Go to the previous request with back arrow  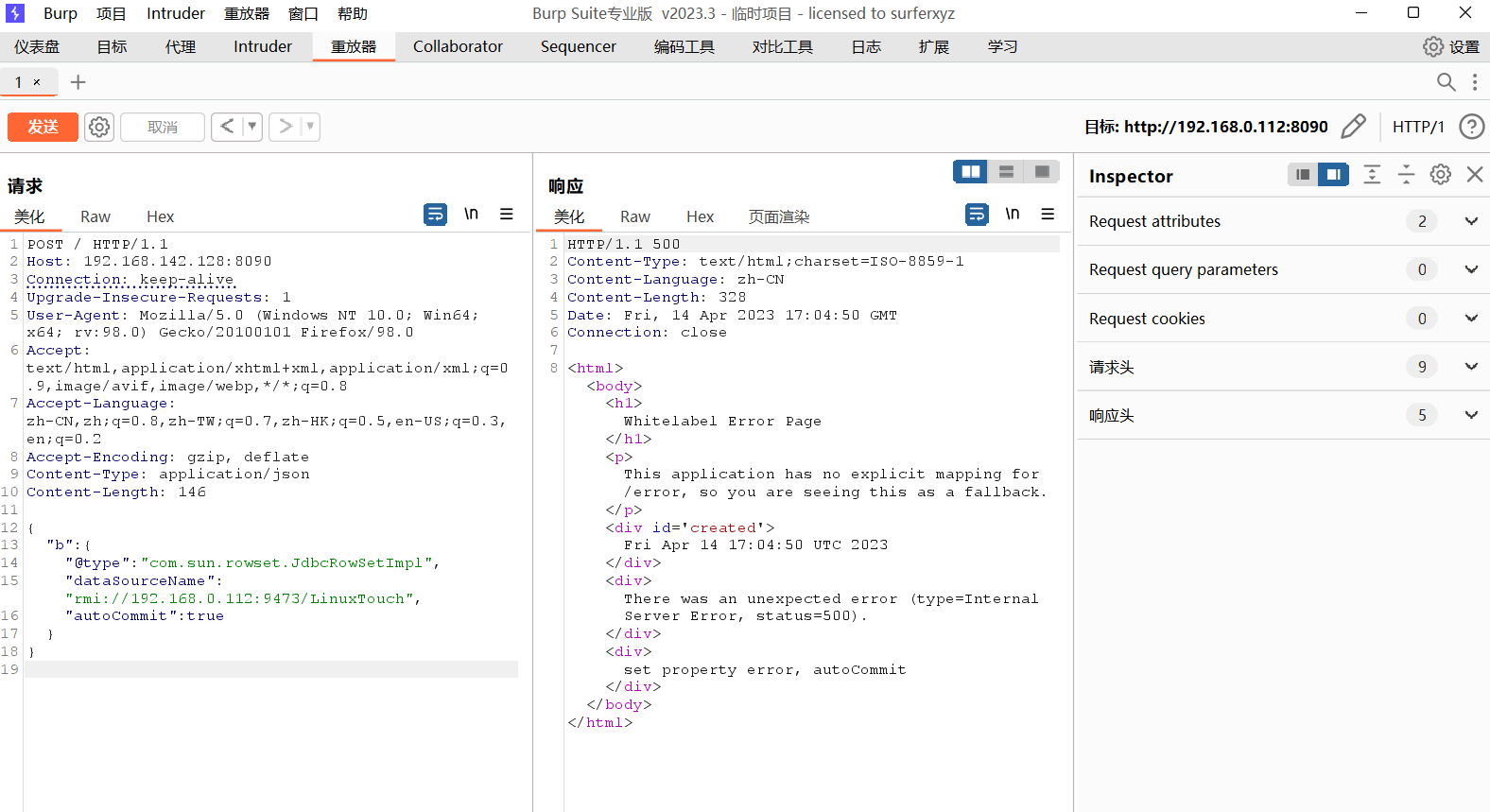pos(226,127)
